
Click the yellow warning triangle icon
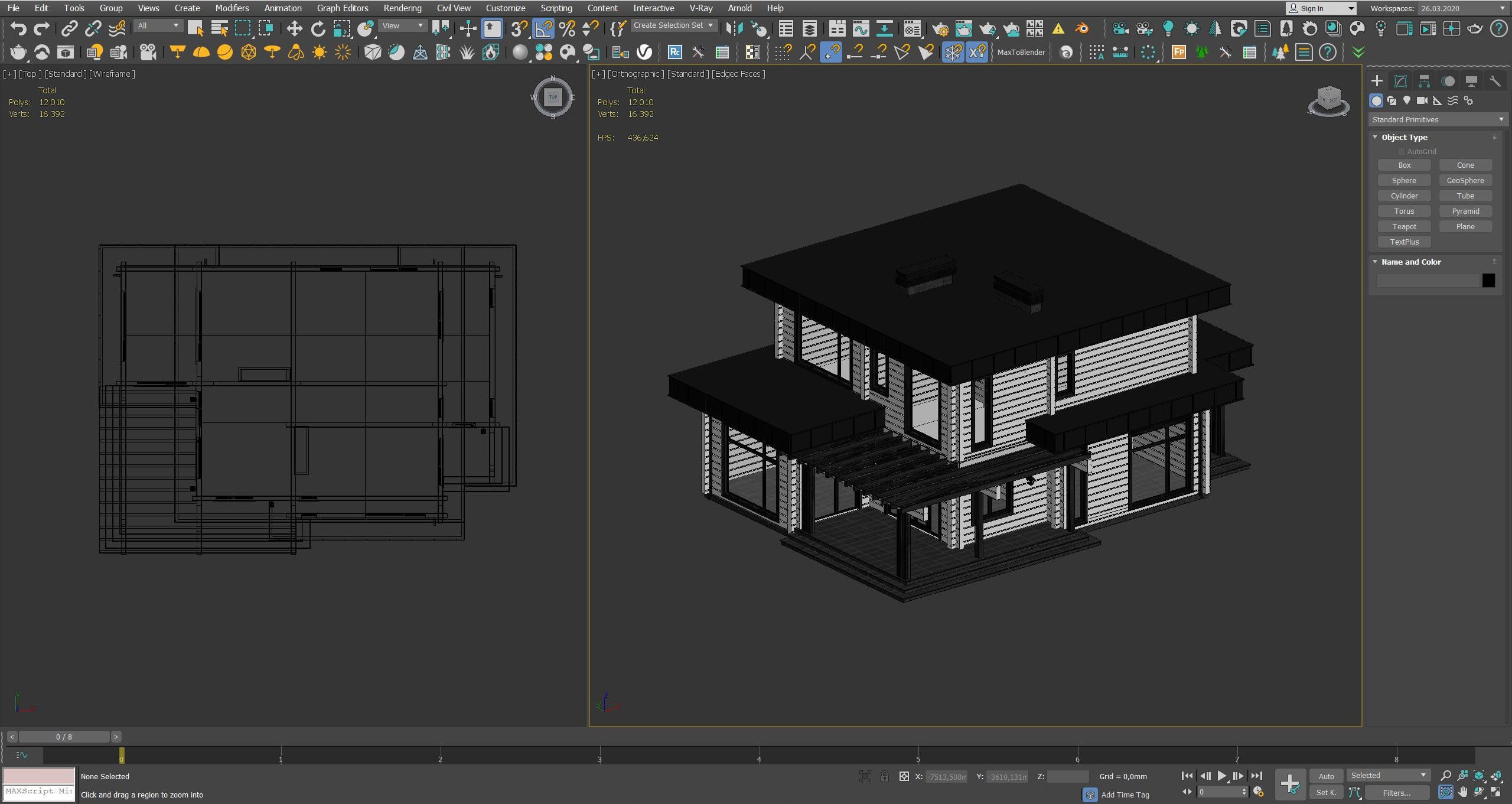coord(1058,28)
